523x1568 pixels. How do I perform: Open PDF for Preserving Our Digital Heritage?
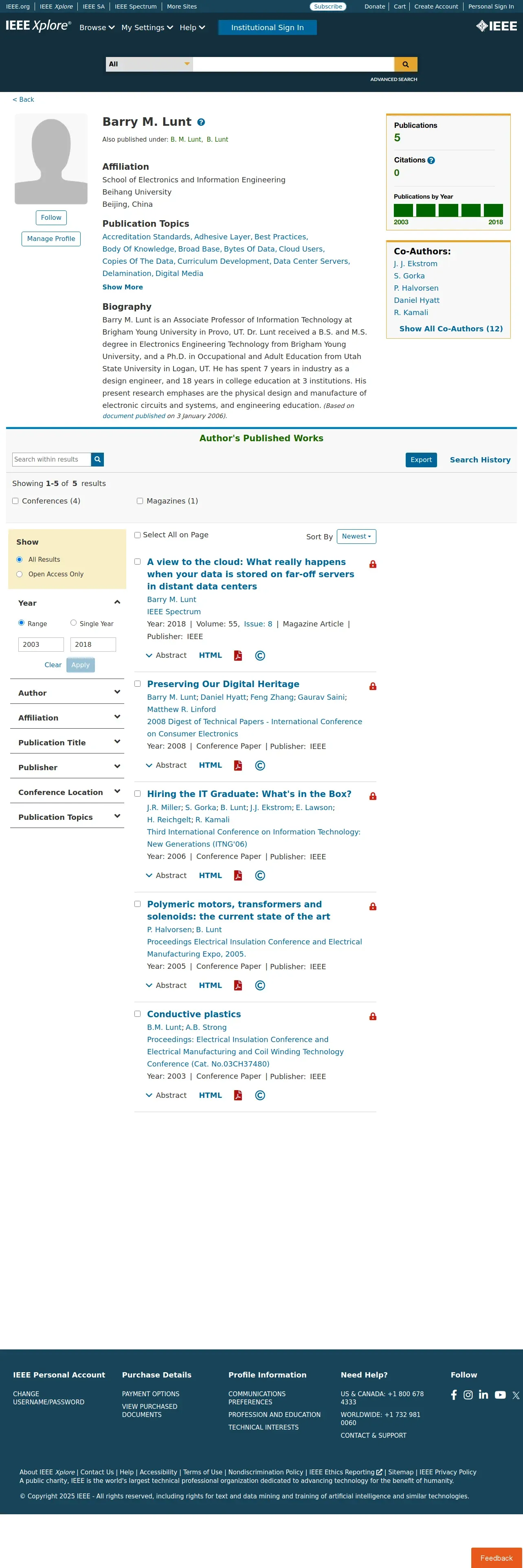coord(238,766)
